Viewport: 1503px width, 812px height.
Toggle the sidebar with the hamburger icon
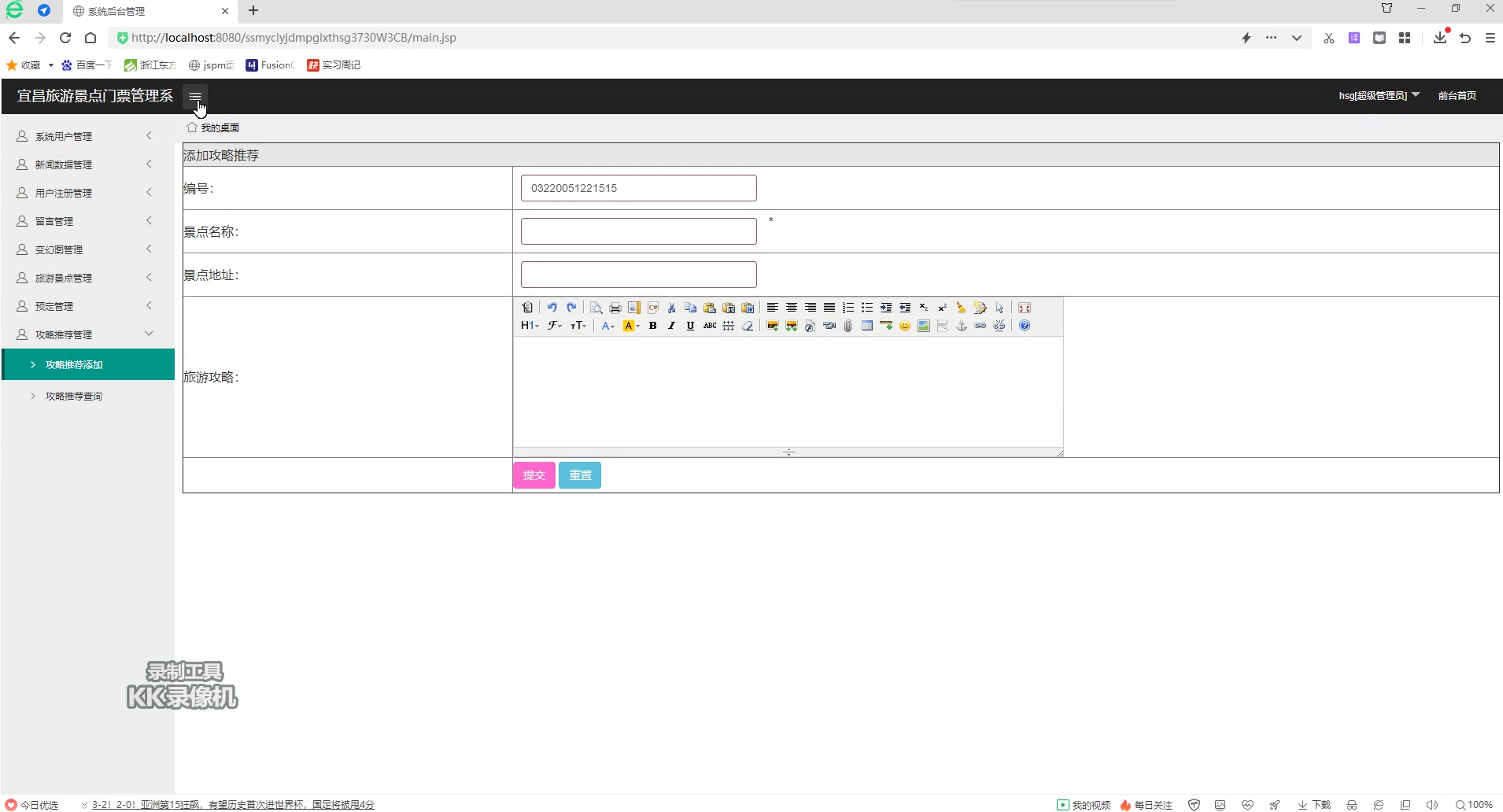pyautogui.click(x=195, y=97)
